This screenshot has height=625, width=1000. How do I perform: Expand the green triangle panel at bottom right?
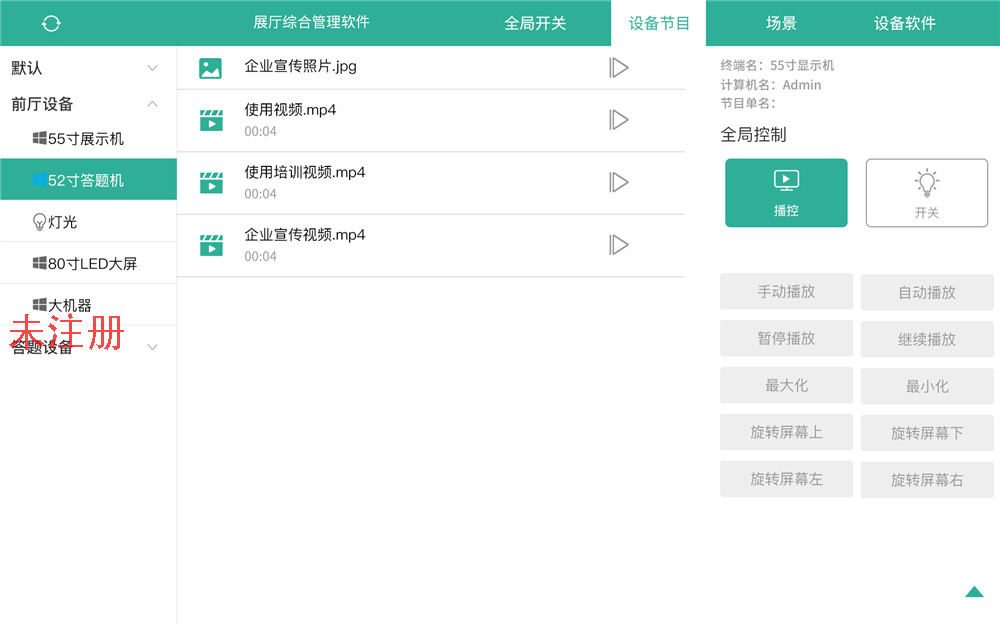coord(975,592)
